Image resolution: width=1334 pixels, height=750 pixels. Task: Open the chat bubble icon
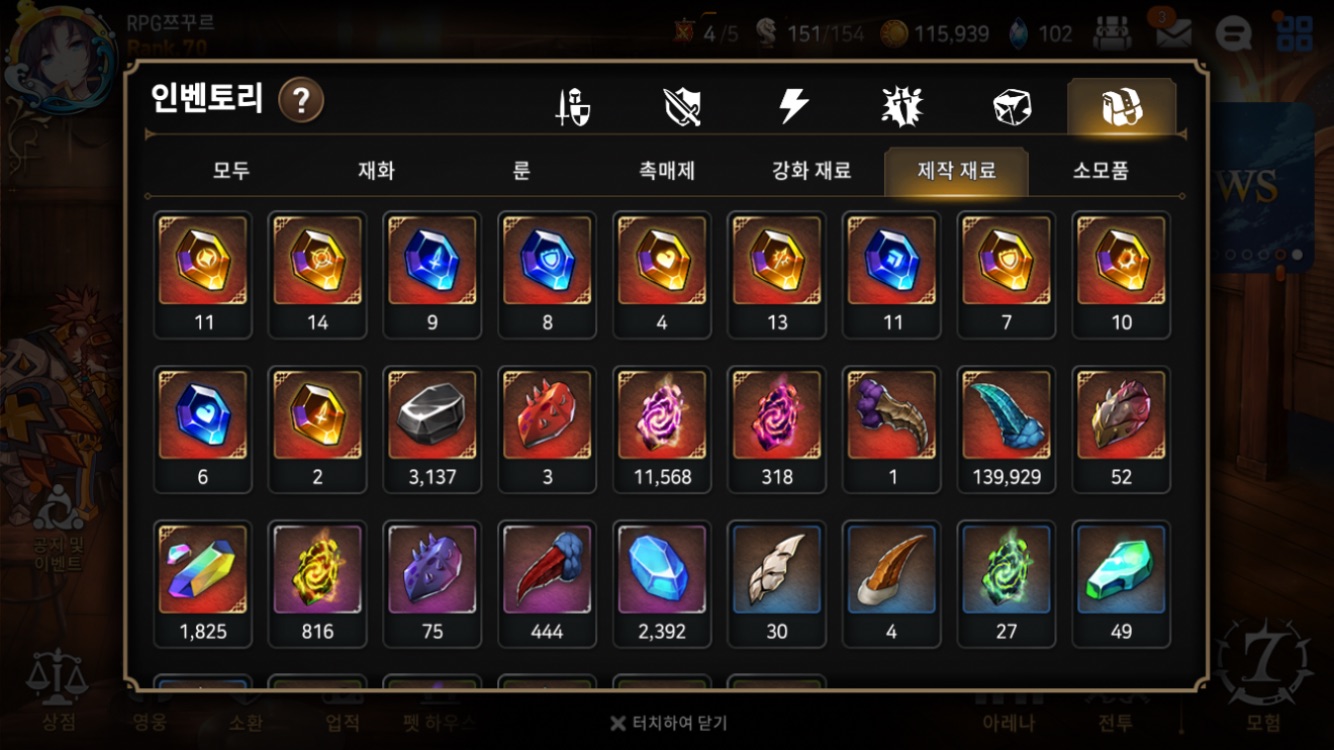1233,34
